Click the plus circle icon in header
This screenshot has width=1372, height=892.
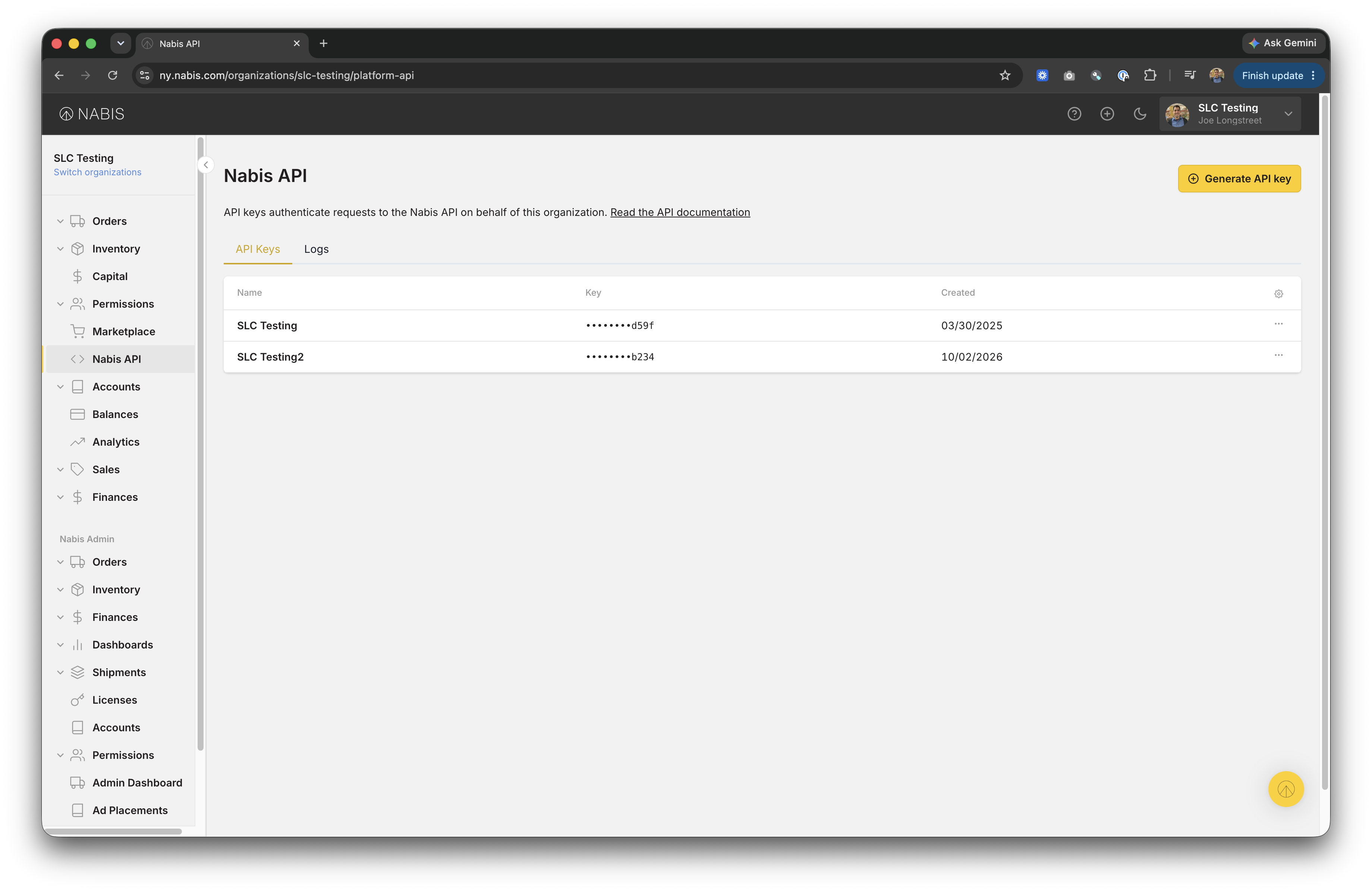1107,114
